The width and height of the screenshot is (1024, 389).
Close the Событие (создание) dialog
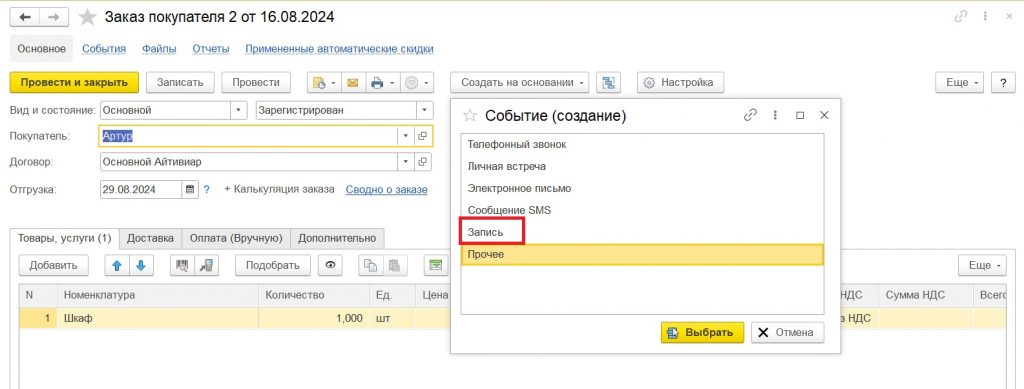click(824, 115)
